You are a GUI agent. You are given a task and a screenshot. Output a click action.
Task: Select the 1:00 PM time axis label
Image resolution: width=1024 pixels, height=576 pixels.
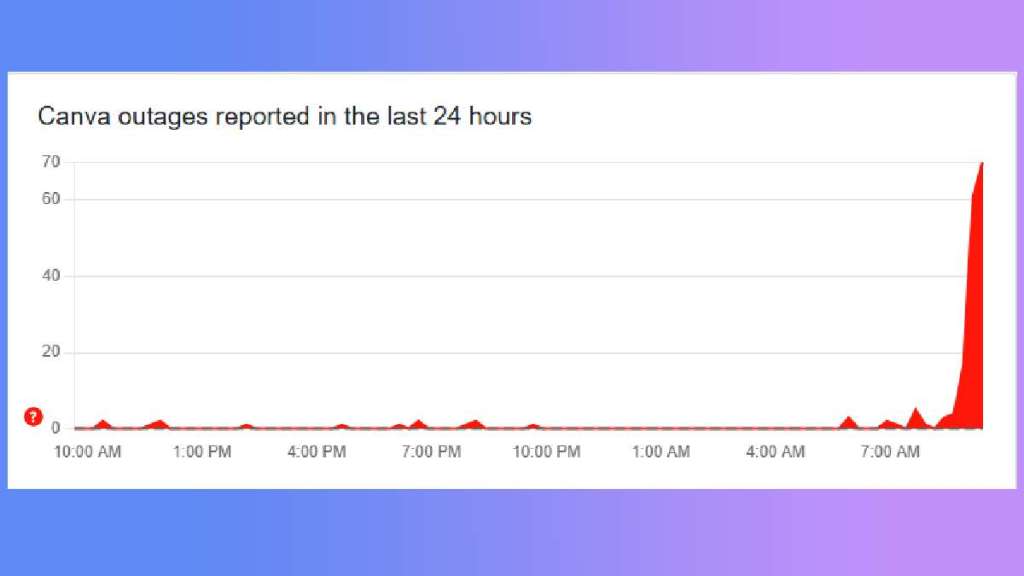pyautogui.click(x=202, y=452)
